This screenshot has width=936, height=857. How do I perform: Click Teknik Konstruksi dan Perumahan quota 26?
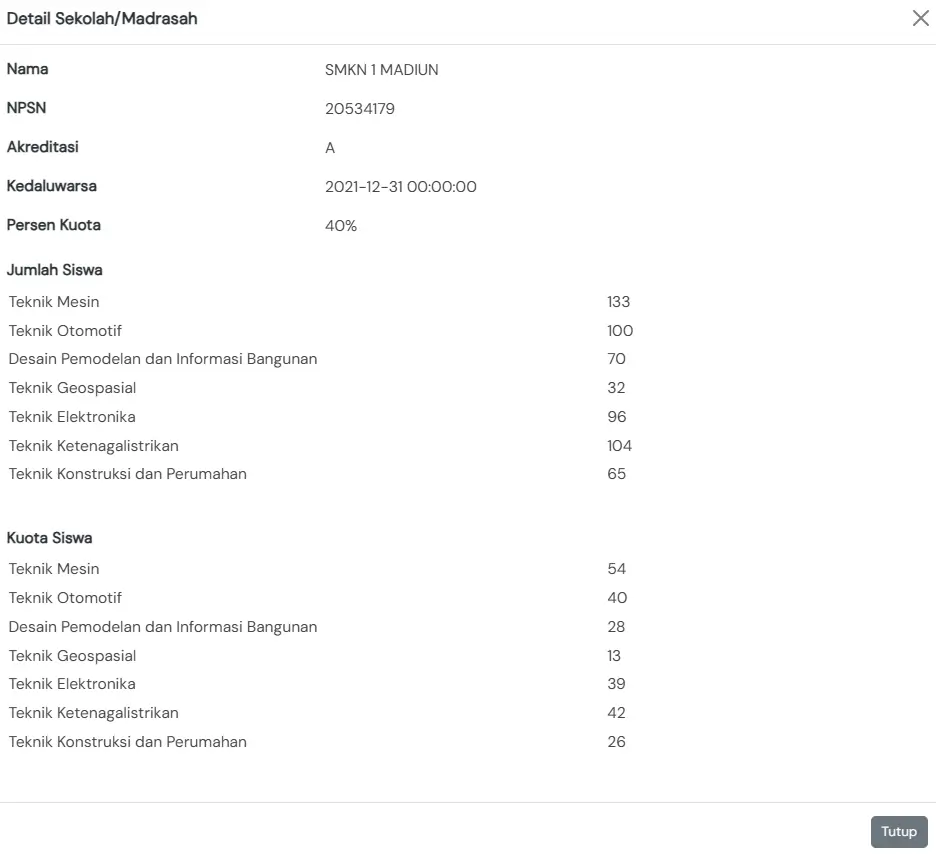point(616,742)
